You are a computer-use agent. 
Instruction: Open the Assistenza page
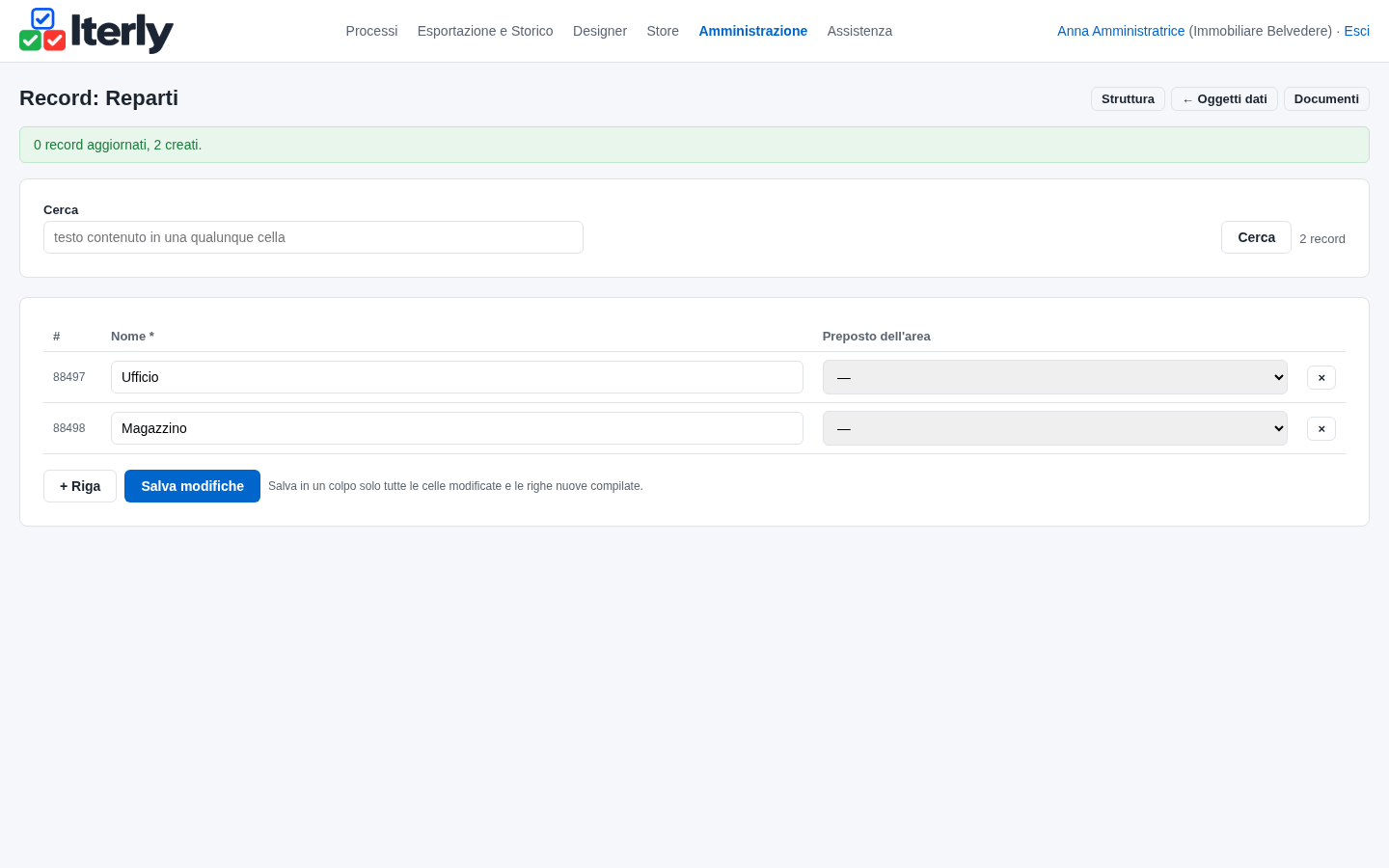click(x=859, y=31)
